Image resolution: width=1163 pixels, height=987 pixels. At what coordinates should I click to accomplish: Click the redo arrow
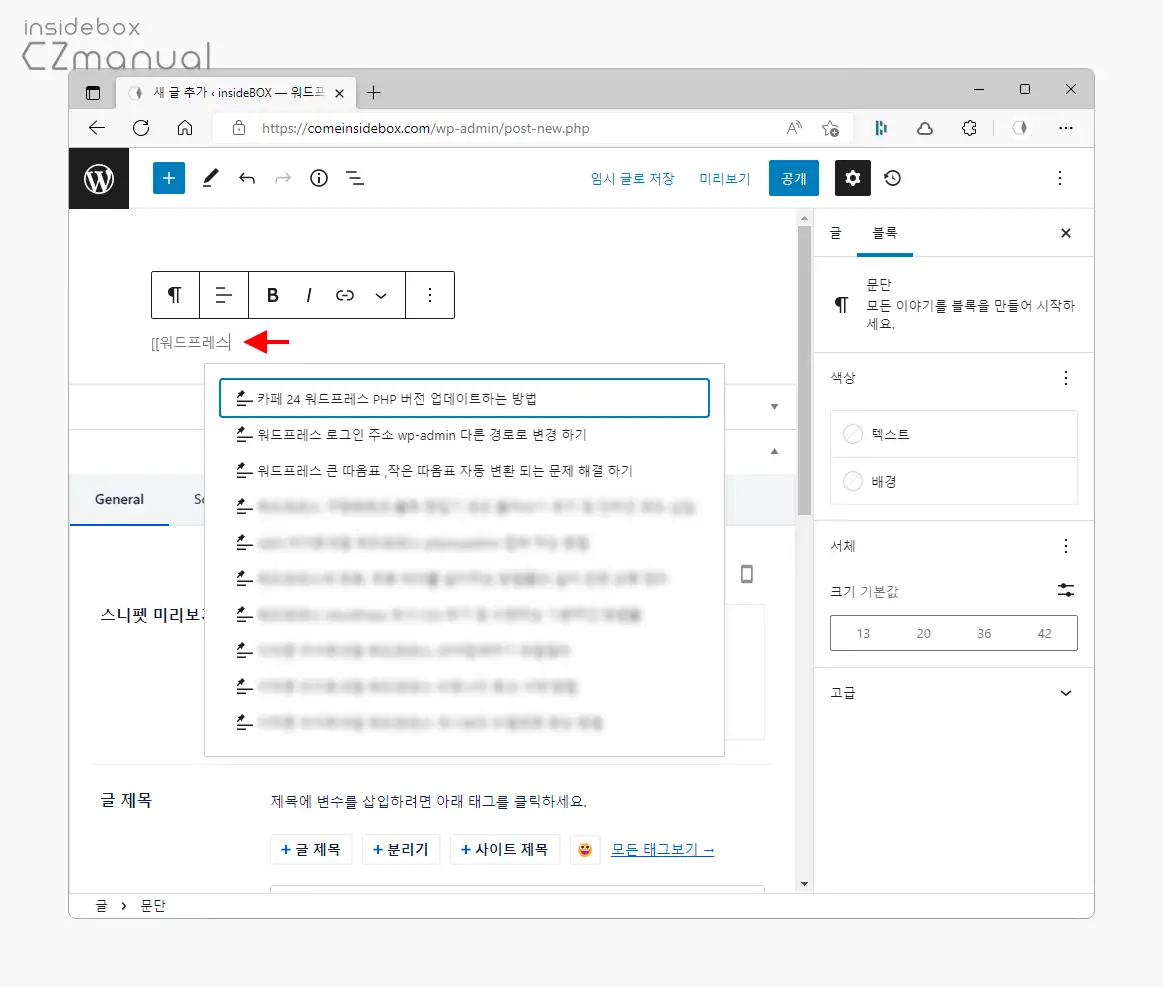283,178
